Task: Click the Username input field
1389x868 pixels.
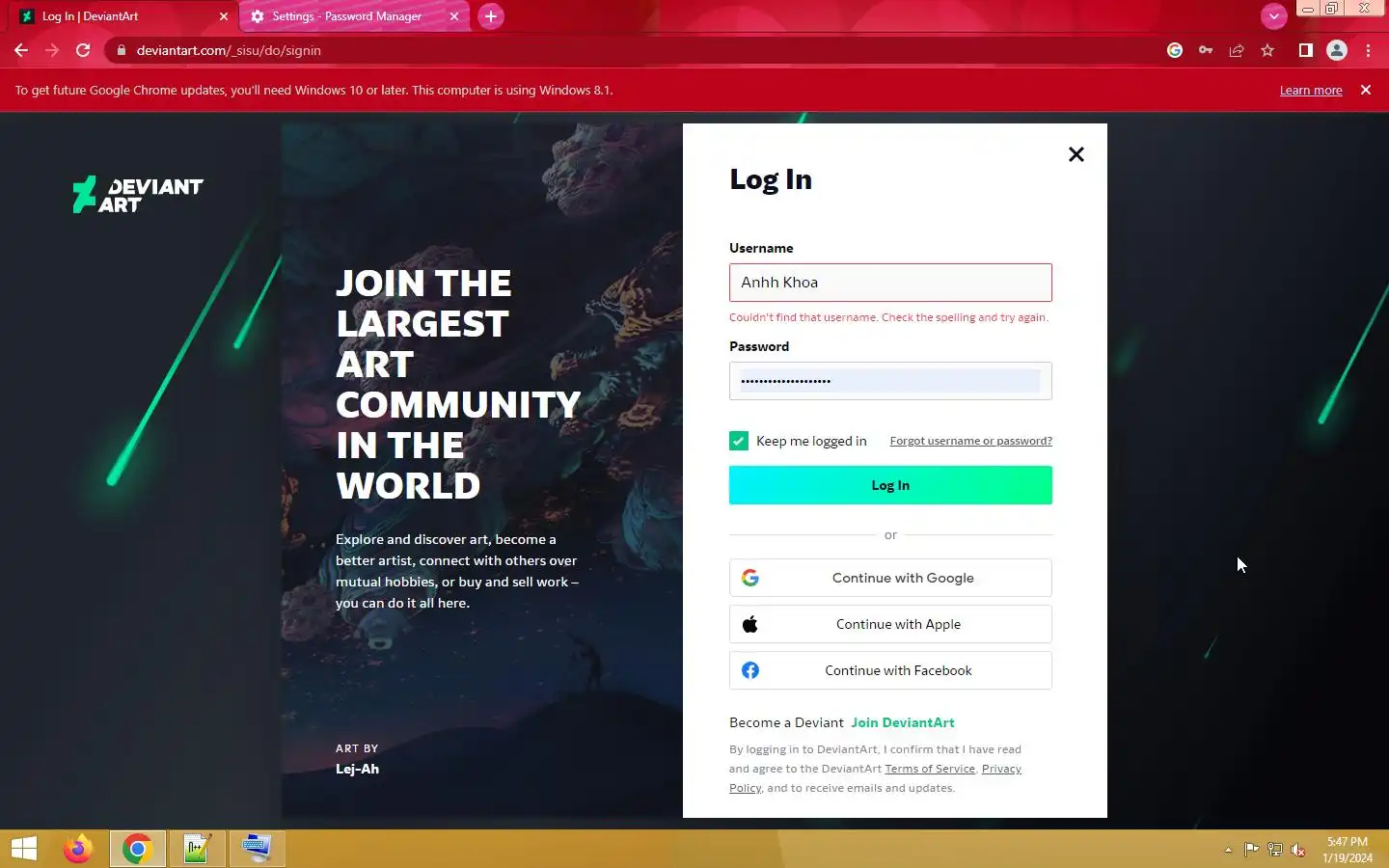Action: [x=890, y=283]
